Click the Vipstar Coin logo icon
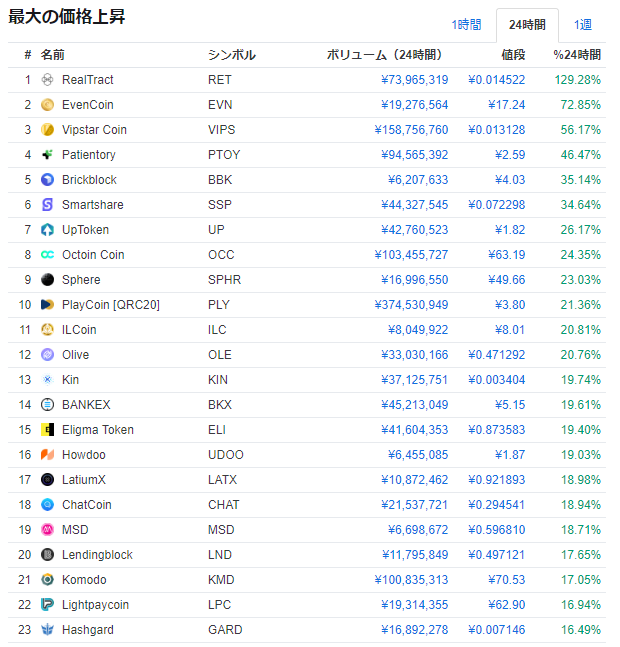Viewport: 620px width, 647px height. [47, 130]
